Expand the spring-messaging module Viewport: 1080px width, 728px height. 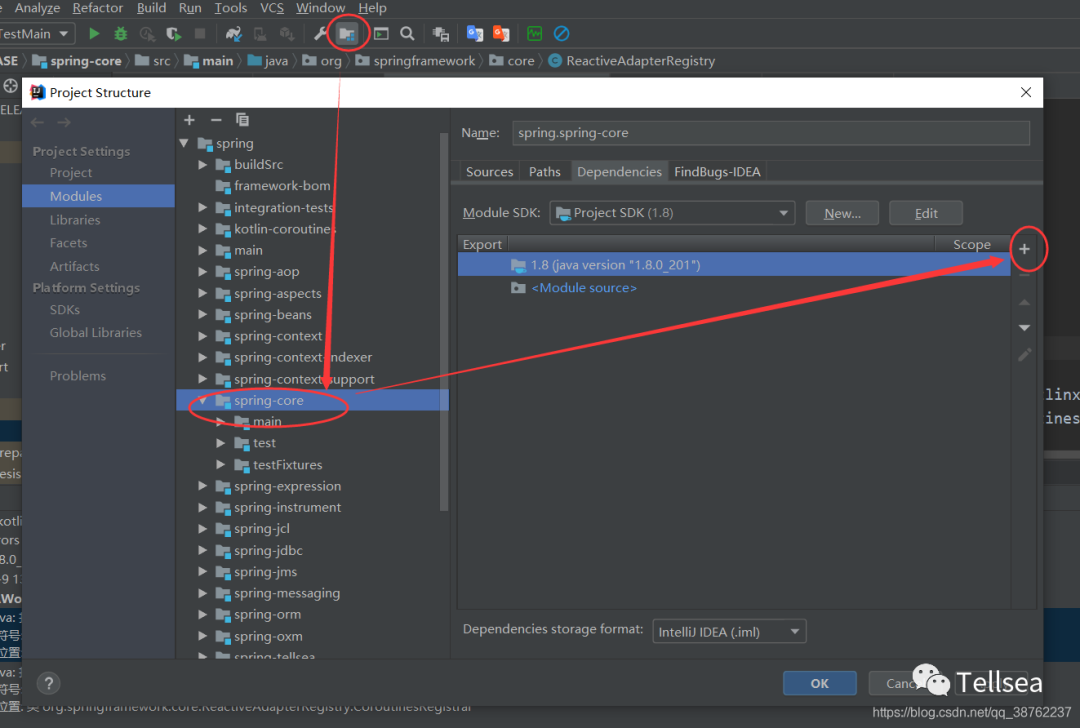click(202, 593)
